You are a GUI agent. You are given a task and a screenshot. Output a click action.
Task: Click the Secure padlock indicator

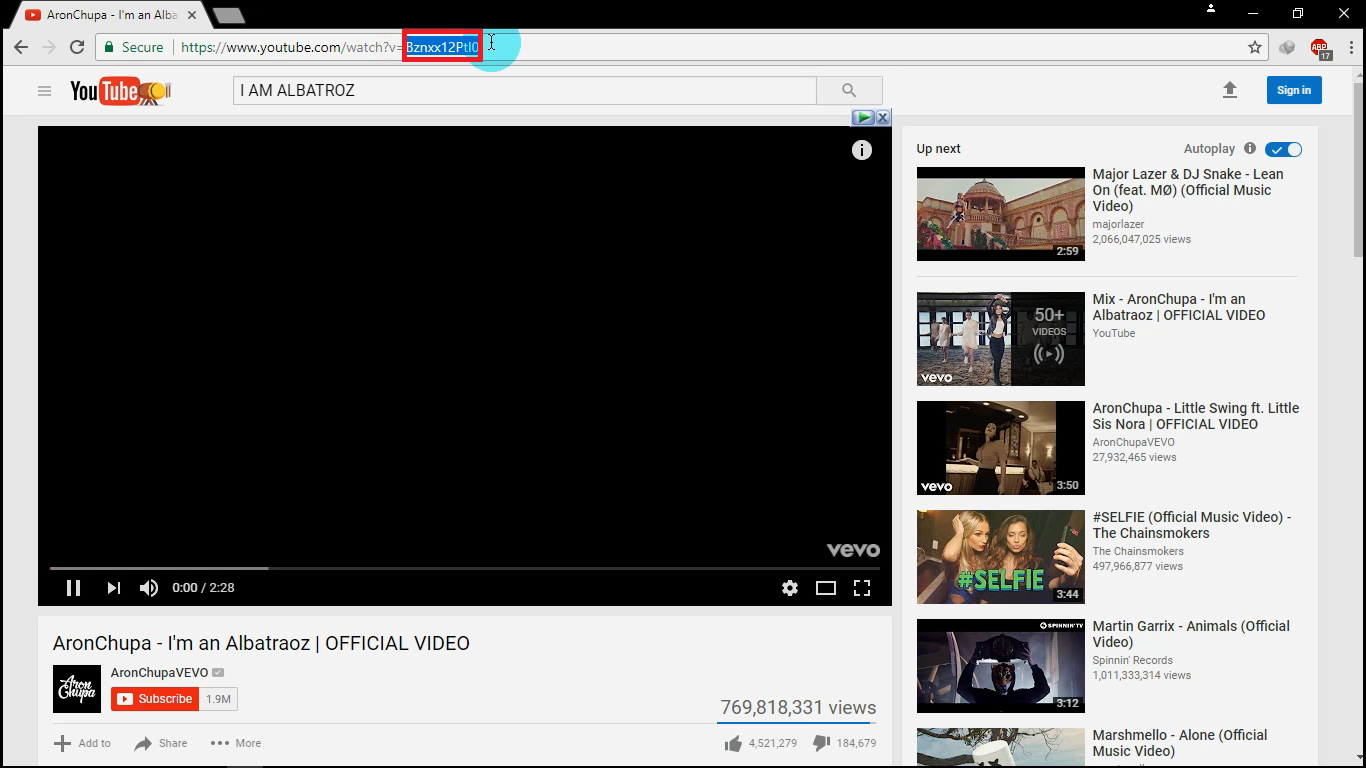(x=133, y=47)
